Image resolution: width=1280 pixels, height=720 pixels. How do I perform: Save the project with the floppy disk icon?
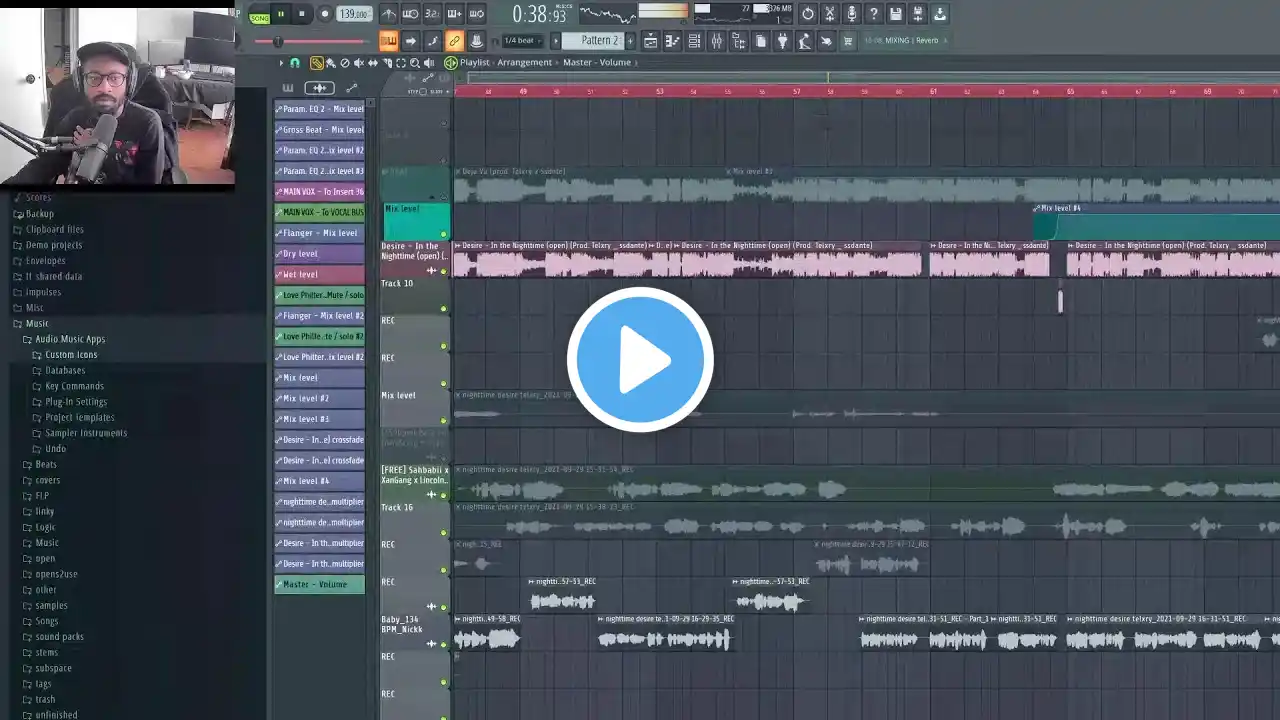tap(896, 14)
